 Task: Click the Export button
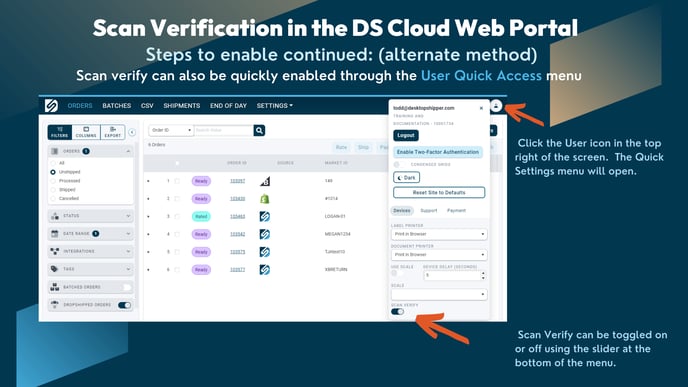point(113,132)
